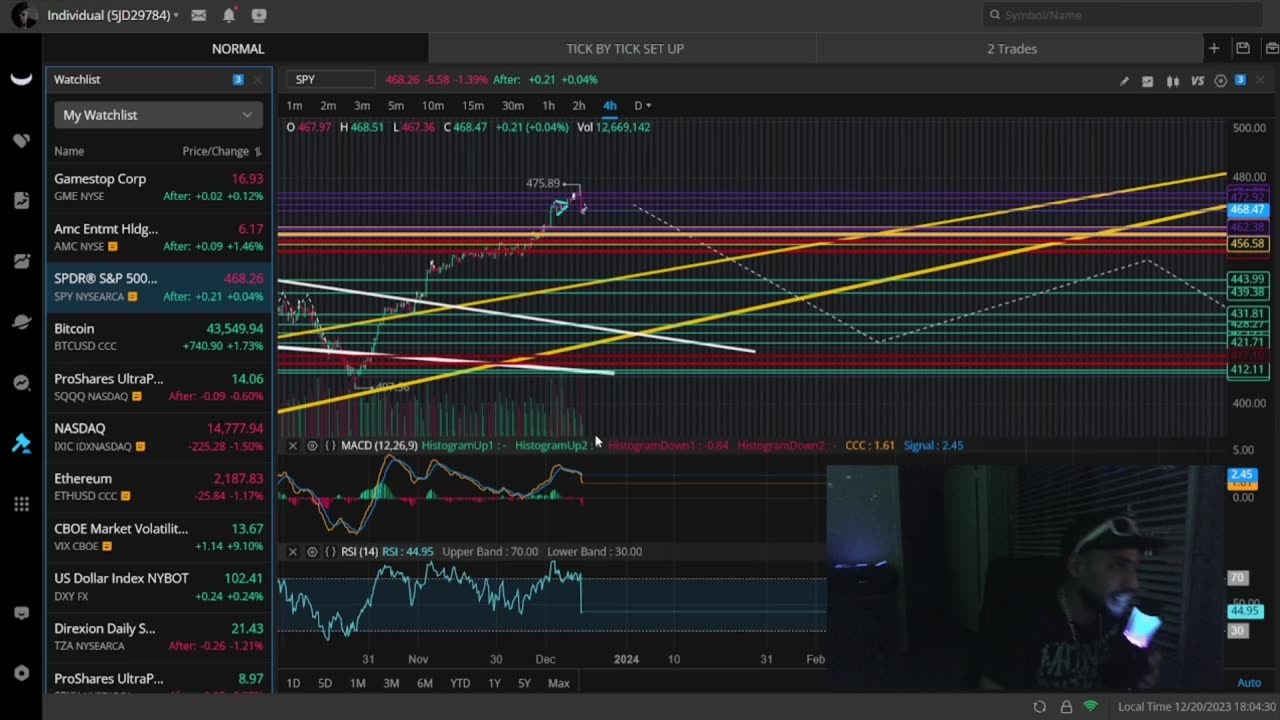The width and height of the screenshot is (1280, 720).
Task: Save the layout with the floppy disk icon
Action: pos(1243,48)
